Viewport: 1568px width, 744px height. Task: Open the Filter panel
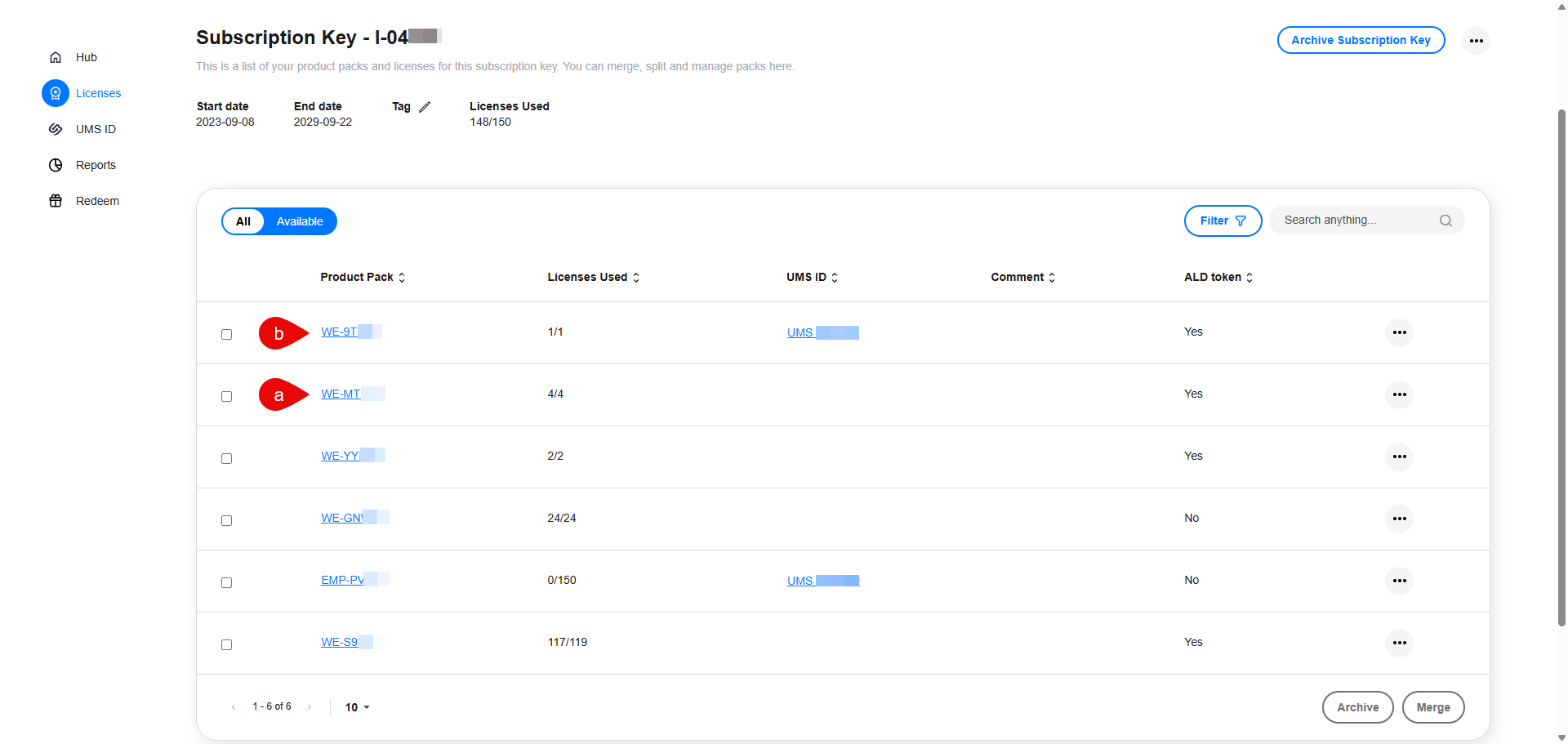tap(1222, 221)
